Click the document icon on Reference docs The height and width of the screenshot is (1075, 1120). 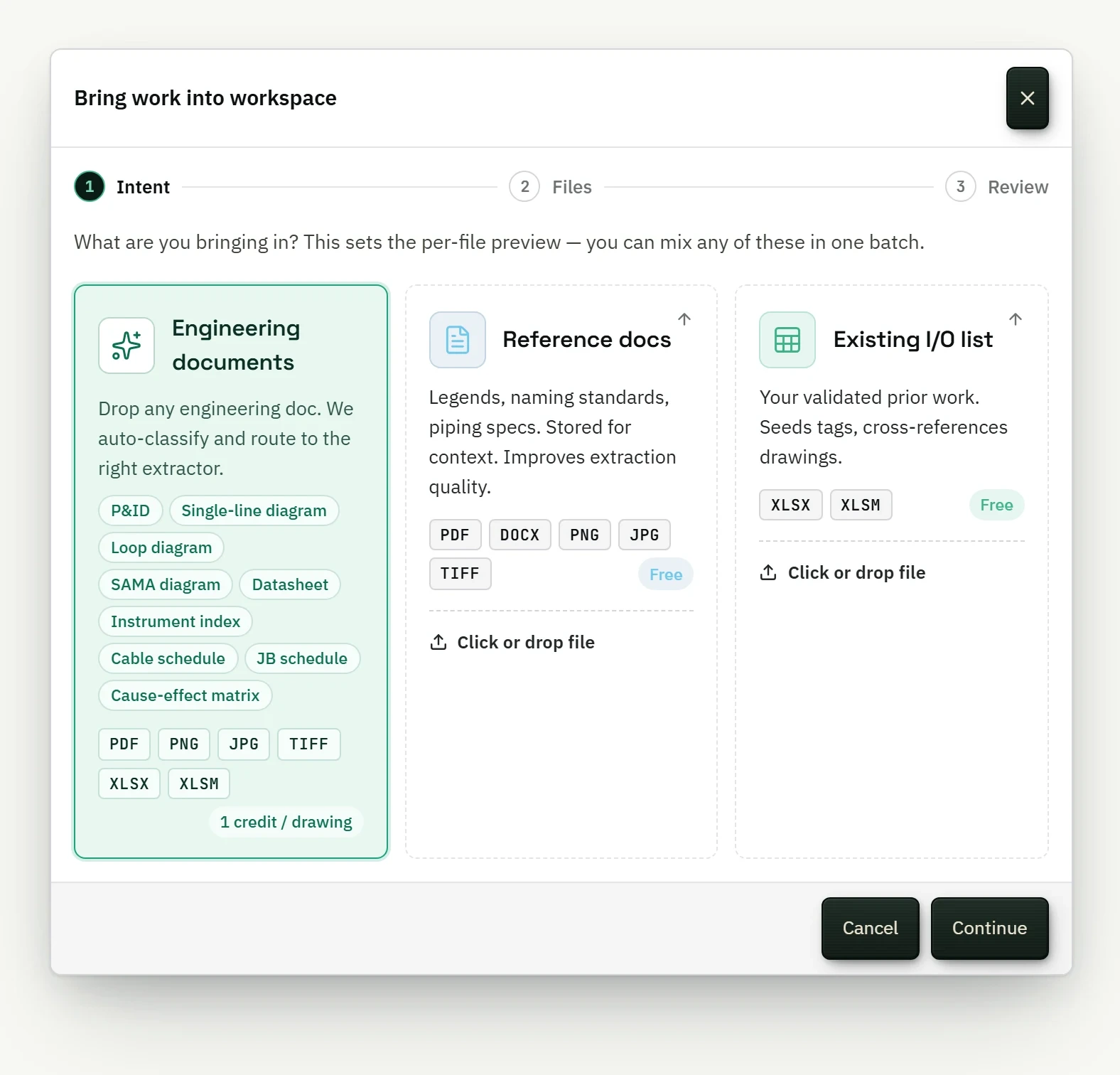[457, 340]
